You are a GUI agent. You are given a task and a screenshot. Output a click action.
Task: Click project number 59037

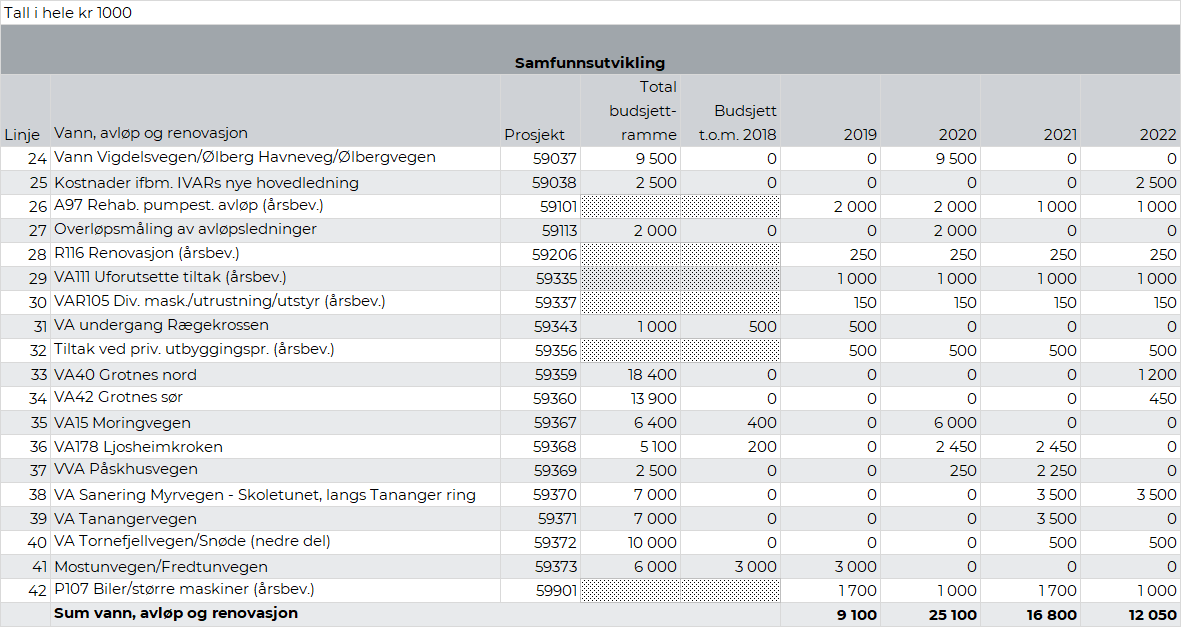coord(554,158)
